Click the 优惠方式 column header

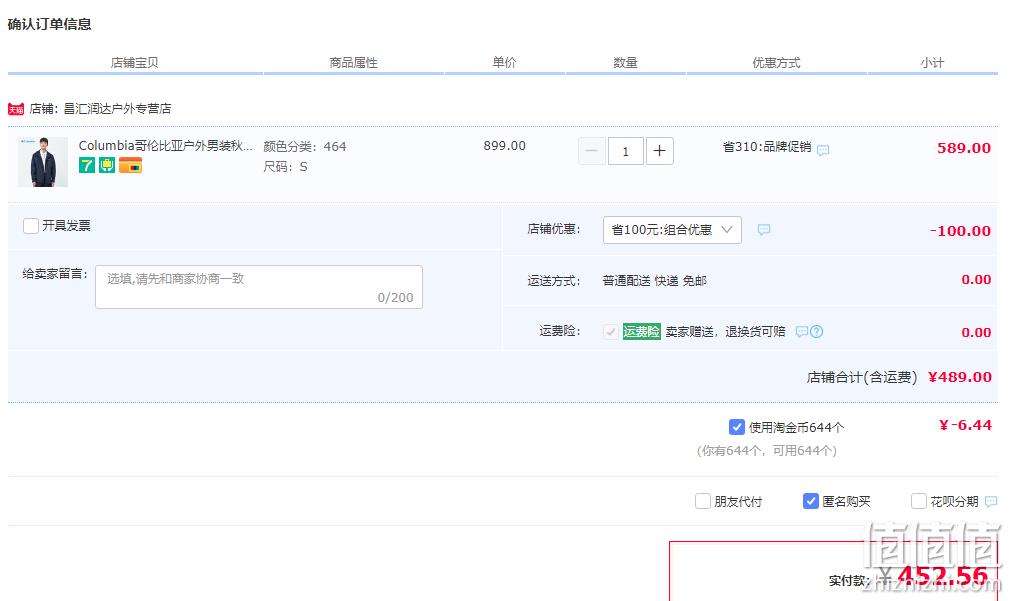776,63
